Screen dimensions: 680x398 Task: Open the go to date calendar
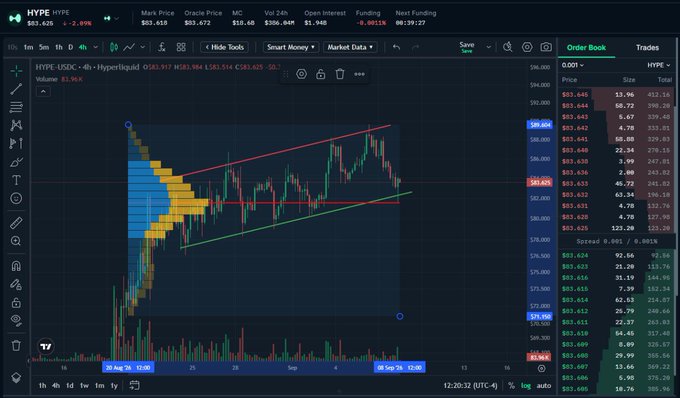click(x=134, y=385)
